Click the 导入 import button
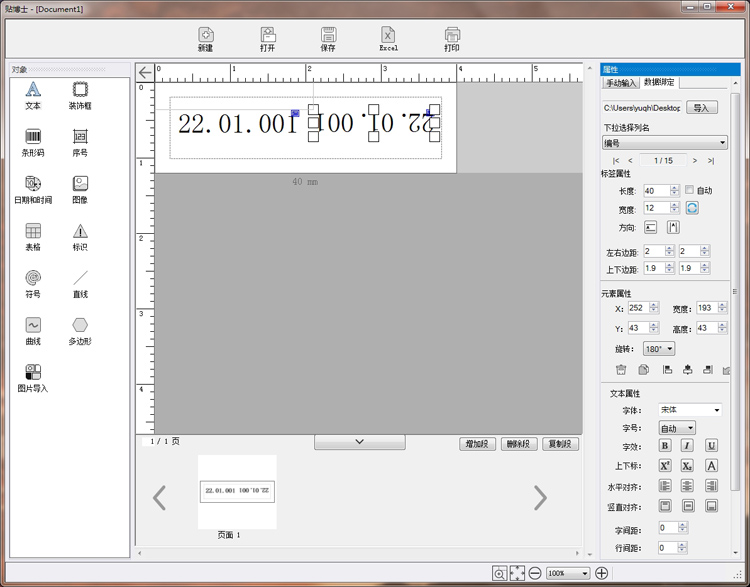This screenshot has width=750, height=587. 700,108
